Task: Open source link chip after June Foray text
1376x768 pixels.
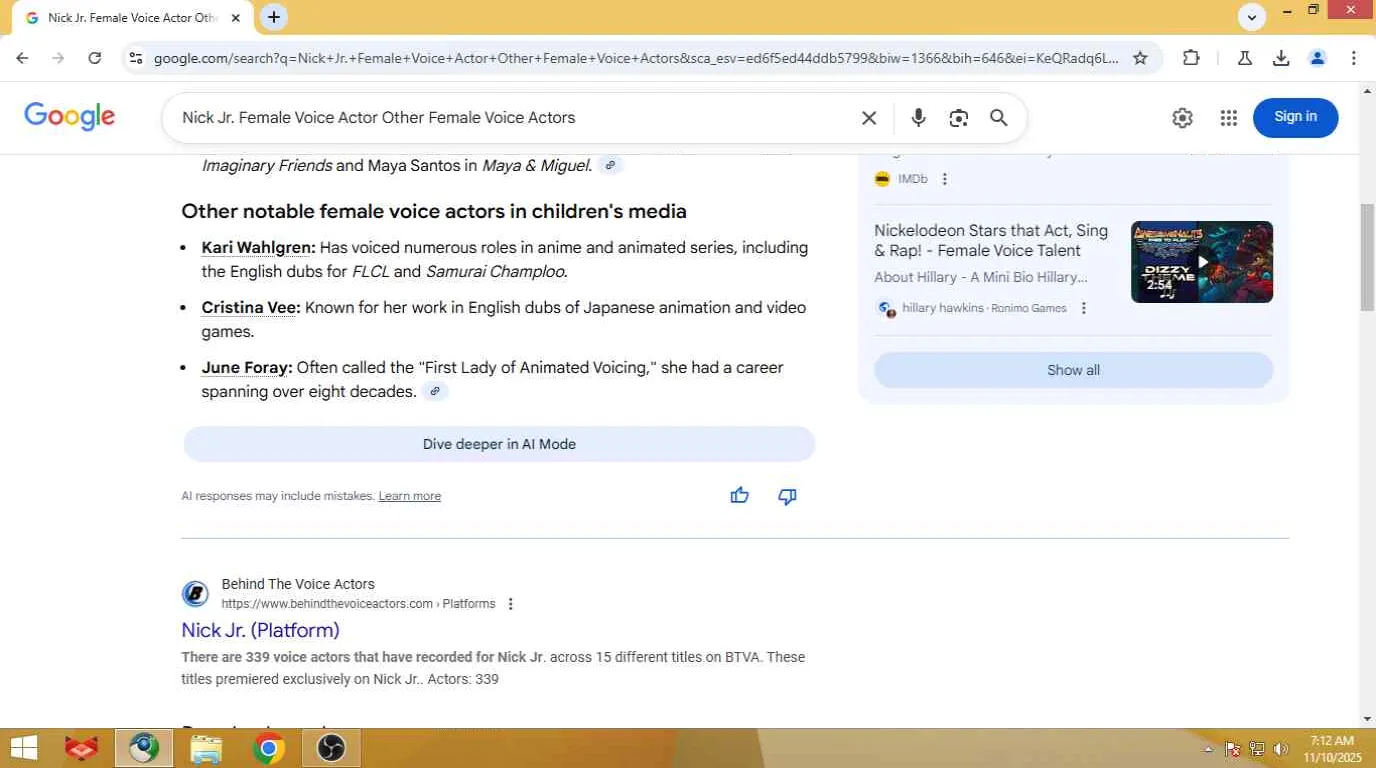Action: [435, 391]
